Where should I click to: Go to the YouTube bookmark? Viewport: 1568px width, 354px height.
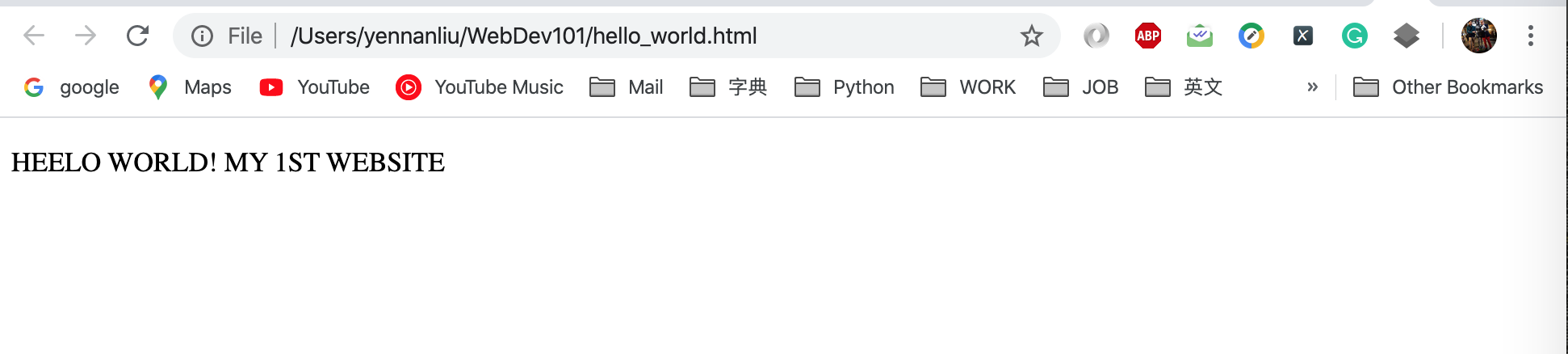click(315, 87)
